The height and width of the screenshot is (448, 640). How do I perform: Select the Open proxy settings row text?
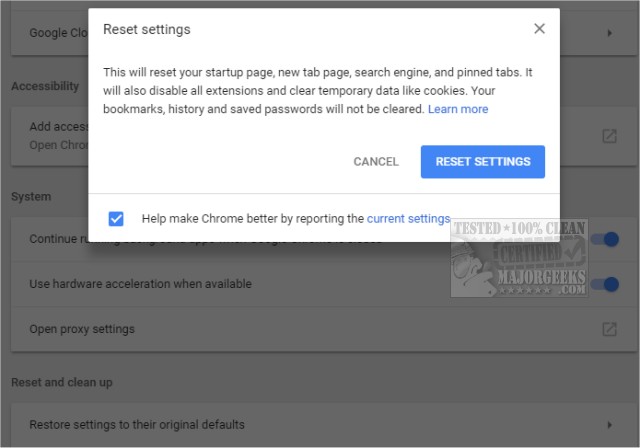point(82,329)
